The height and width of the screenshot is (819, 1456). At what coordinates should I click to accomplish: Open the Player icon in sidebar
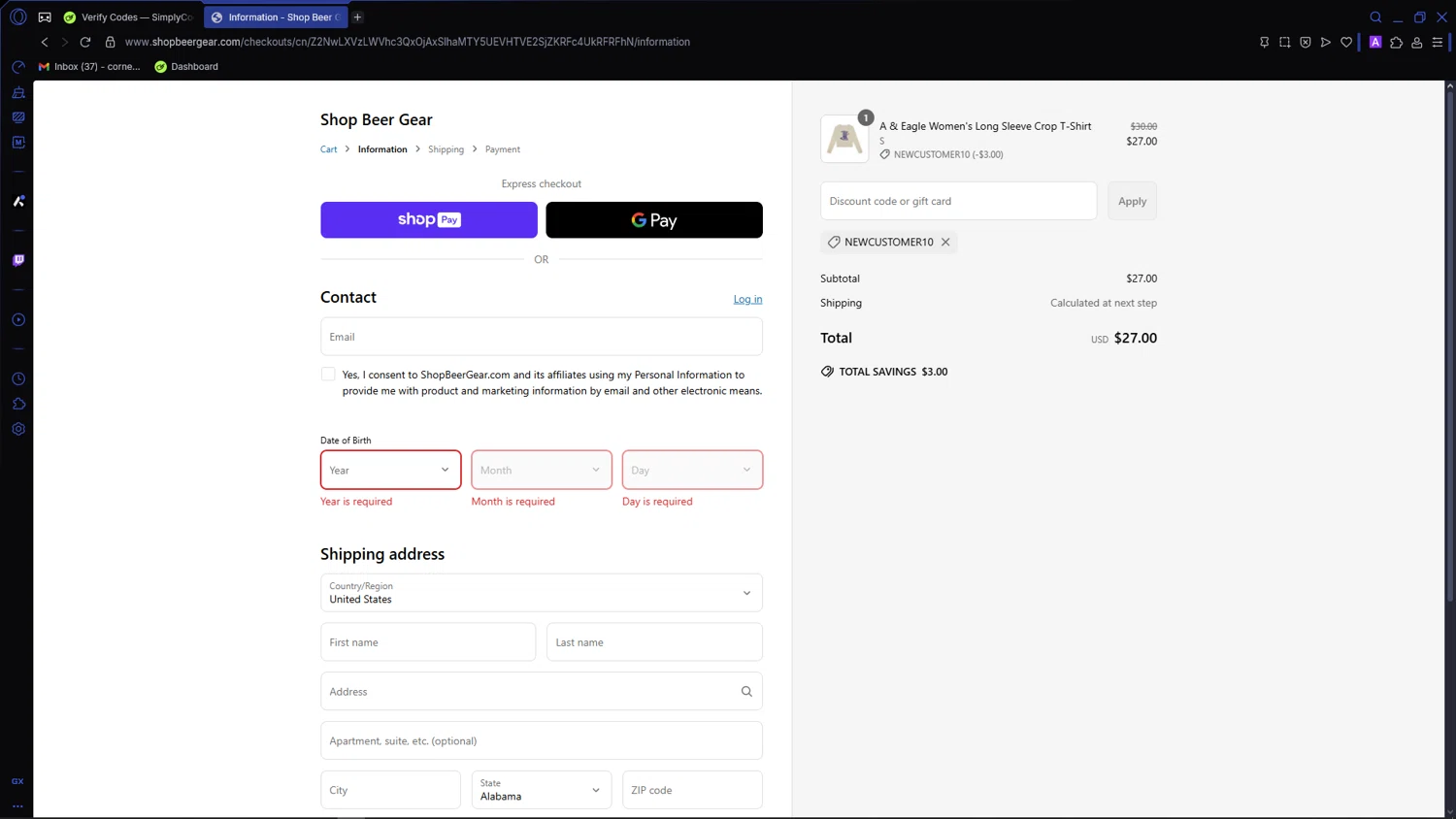[18, 319]
